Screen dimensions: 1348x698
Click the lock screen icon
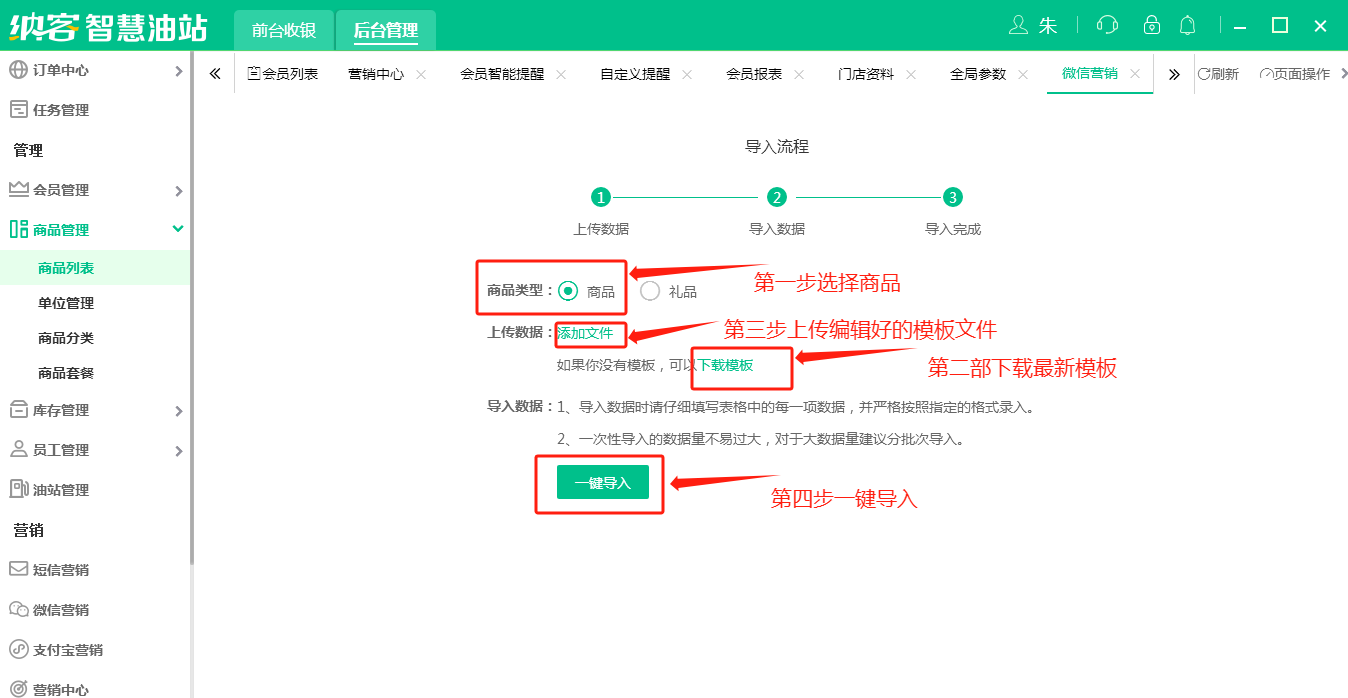(1151, 25)
